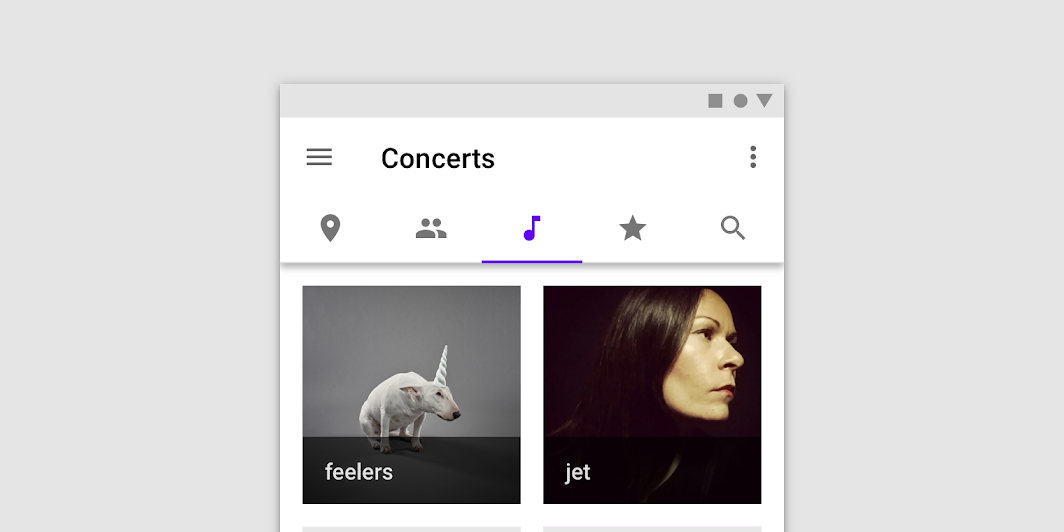The image size is (1064, 532).
Task: Open the partially visible tile below jet
Action: 652,529
